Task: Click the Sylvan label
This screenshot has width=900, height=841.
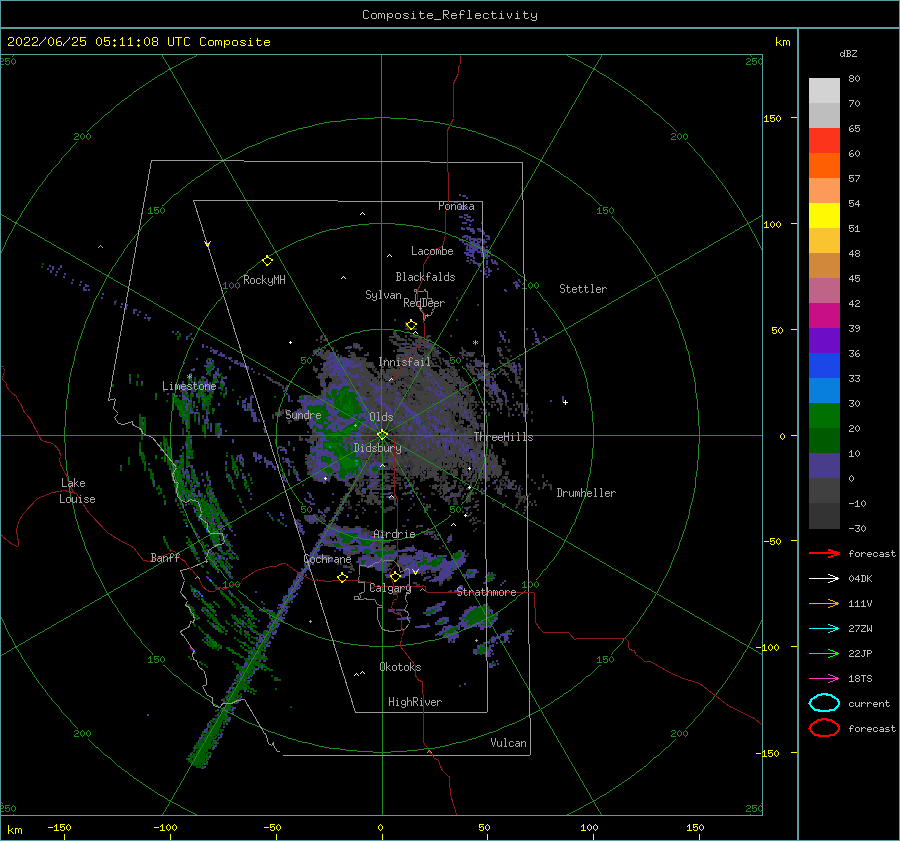Action: [383, 295]
